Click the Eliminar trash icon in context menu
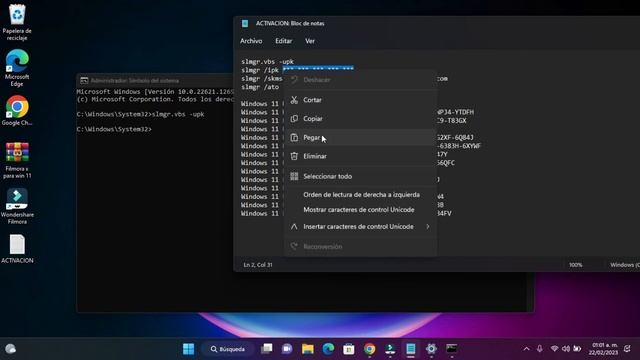Image resolution: width=640 pixels, height=360 pixels. pyautogui.click(x=294, y=156)
